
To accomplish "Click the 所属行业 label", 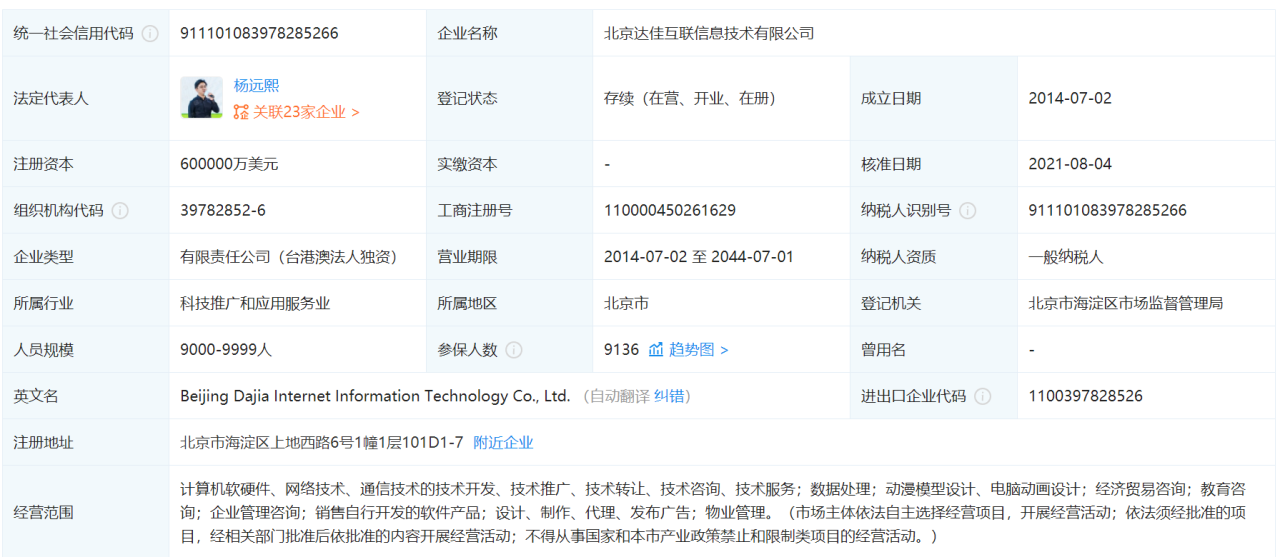I will (43, 303).
